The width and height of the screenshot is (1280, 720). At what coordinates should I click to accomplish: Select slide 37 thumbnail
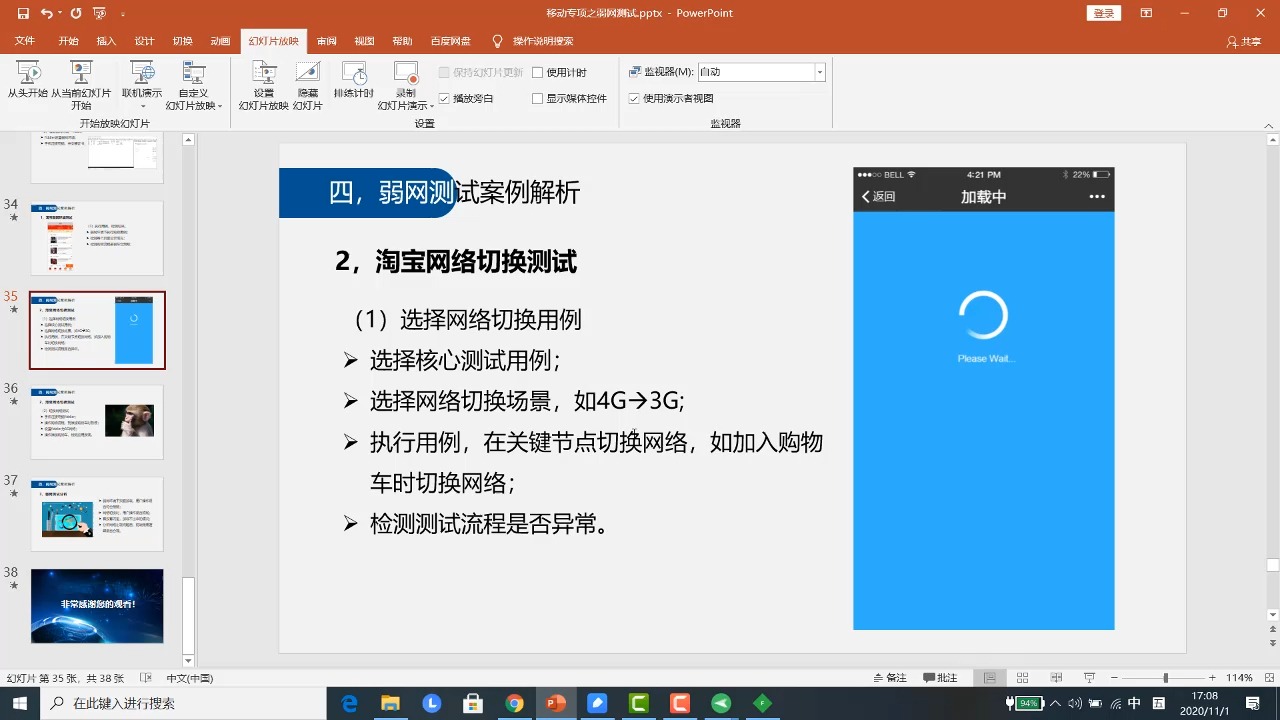[97, 514]
